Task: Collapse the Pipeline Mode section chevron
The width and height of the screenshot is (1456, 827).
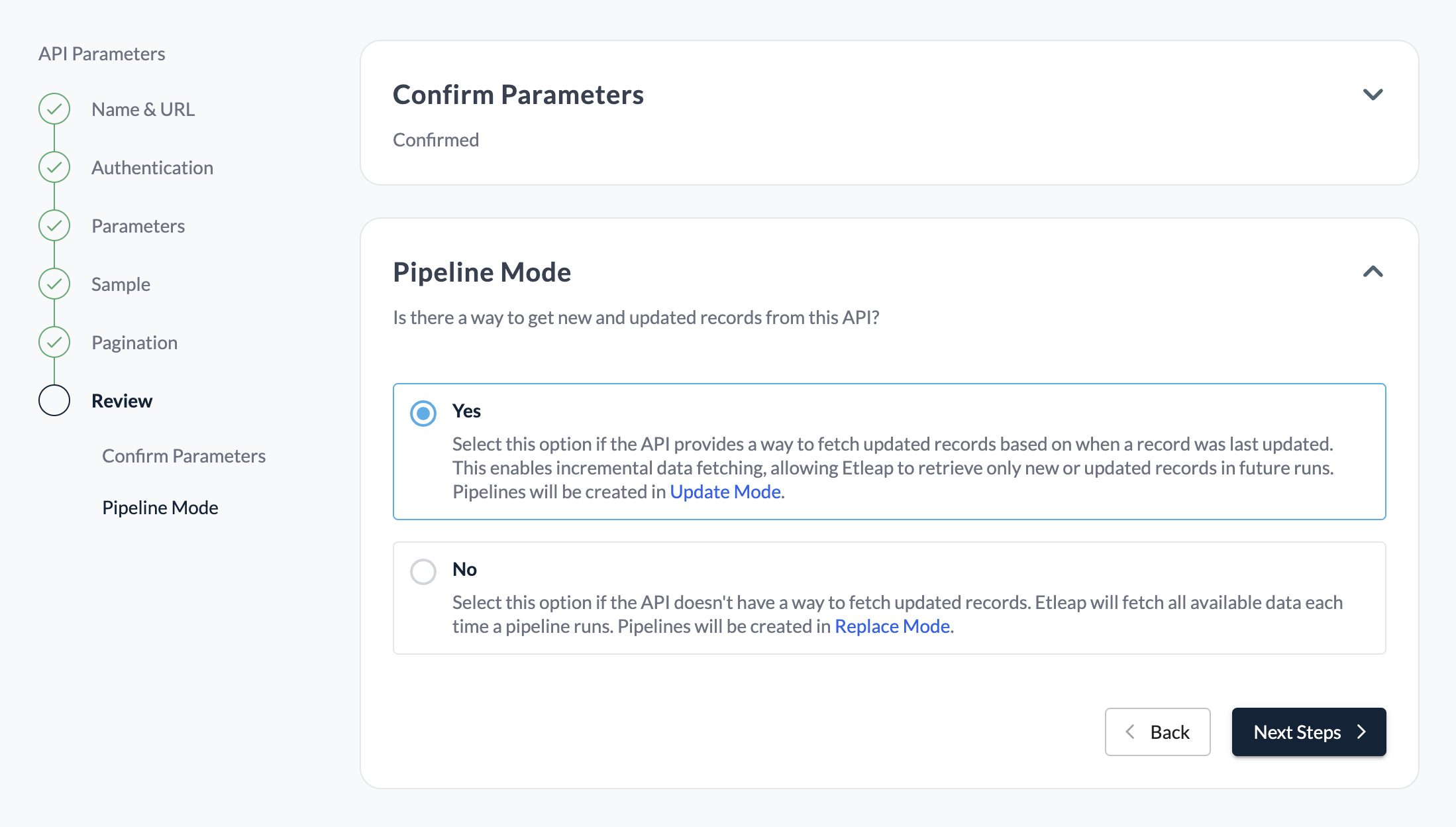Action: 1373,272
